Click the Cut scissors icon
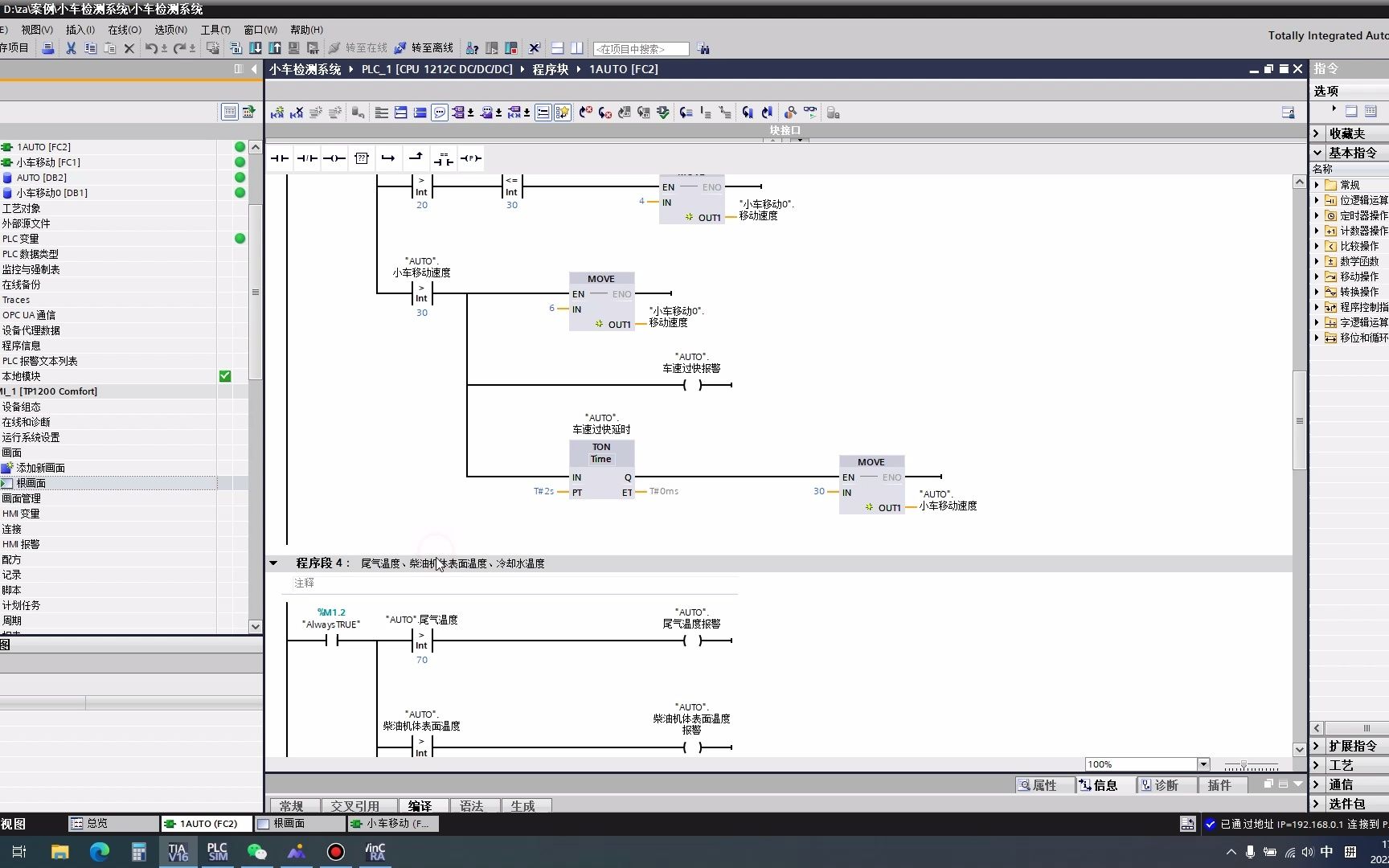 71,48
